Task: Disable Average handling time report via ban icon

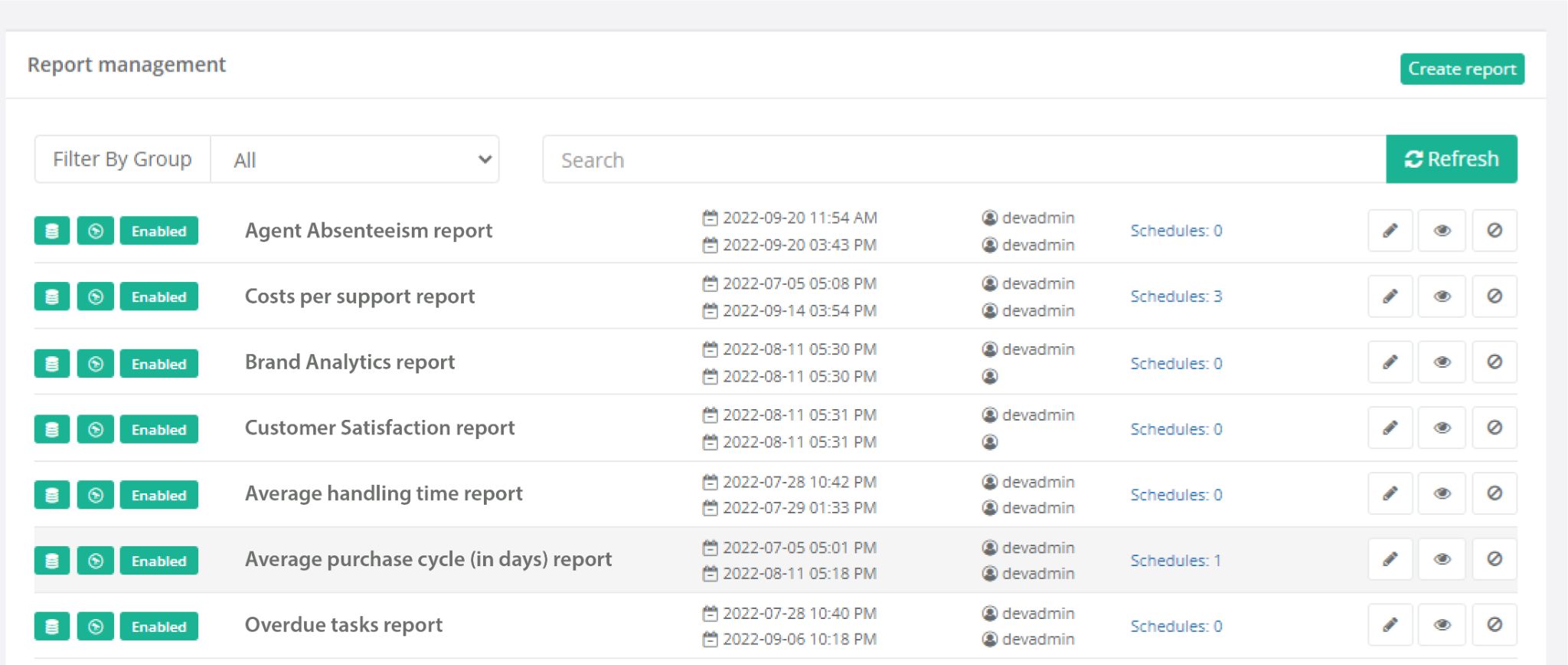Action: 1494,494
